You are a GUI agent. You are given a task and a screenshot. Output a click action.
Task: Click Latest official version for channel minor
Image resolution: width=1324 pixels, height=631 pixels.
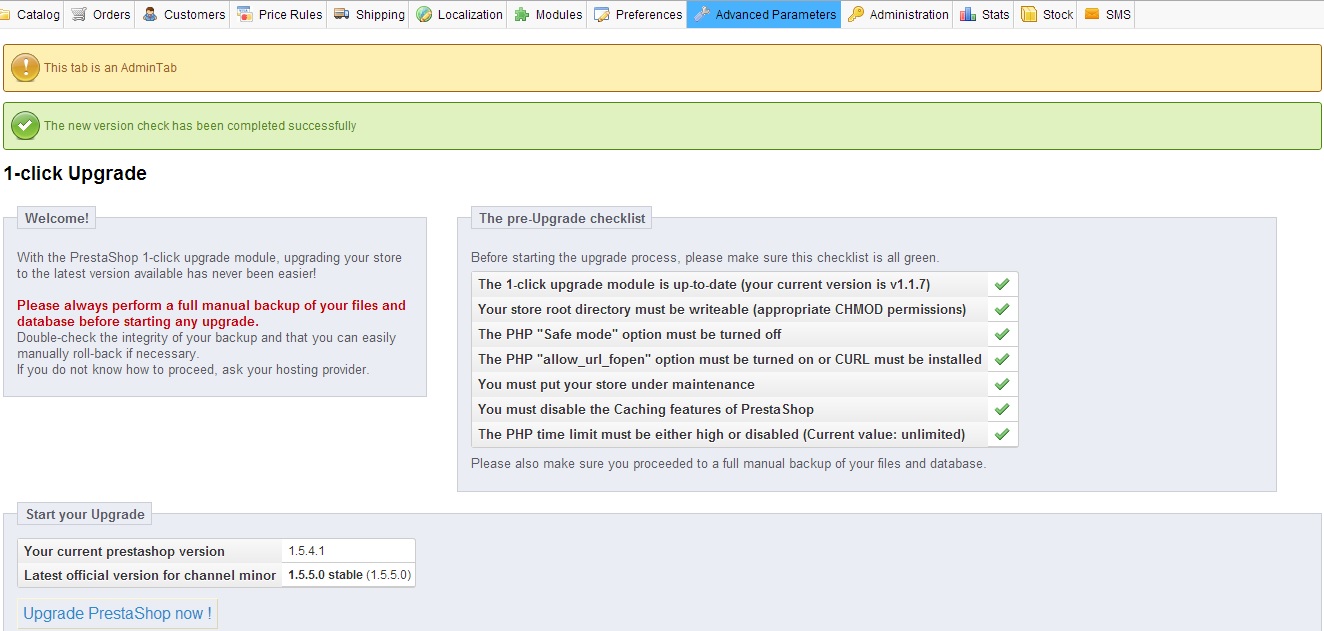coord(150,575)
